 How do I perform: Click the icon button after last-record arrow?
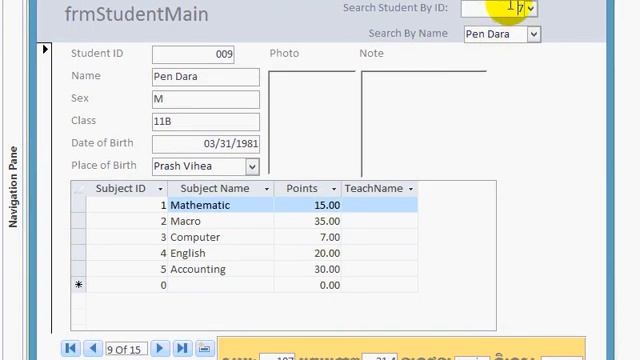[x=204, y=348]
